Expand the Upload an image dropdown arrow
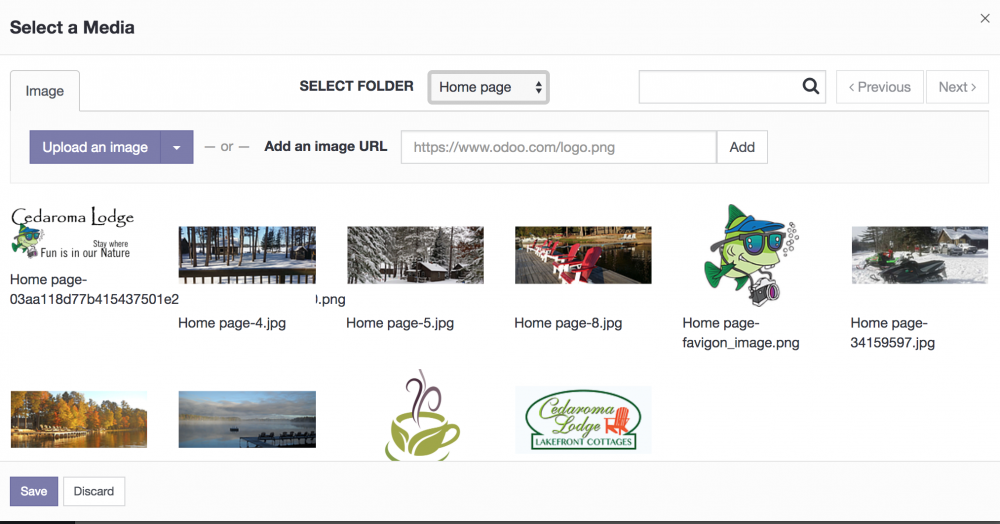This screenshot has height=524, width=1000. (177, 147)
